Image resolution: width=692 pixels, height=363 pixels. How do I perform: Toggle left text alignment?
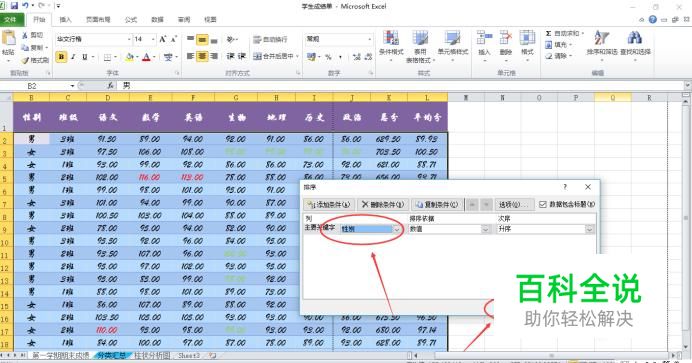(190, 56)
